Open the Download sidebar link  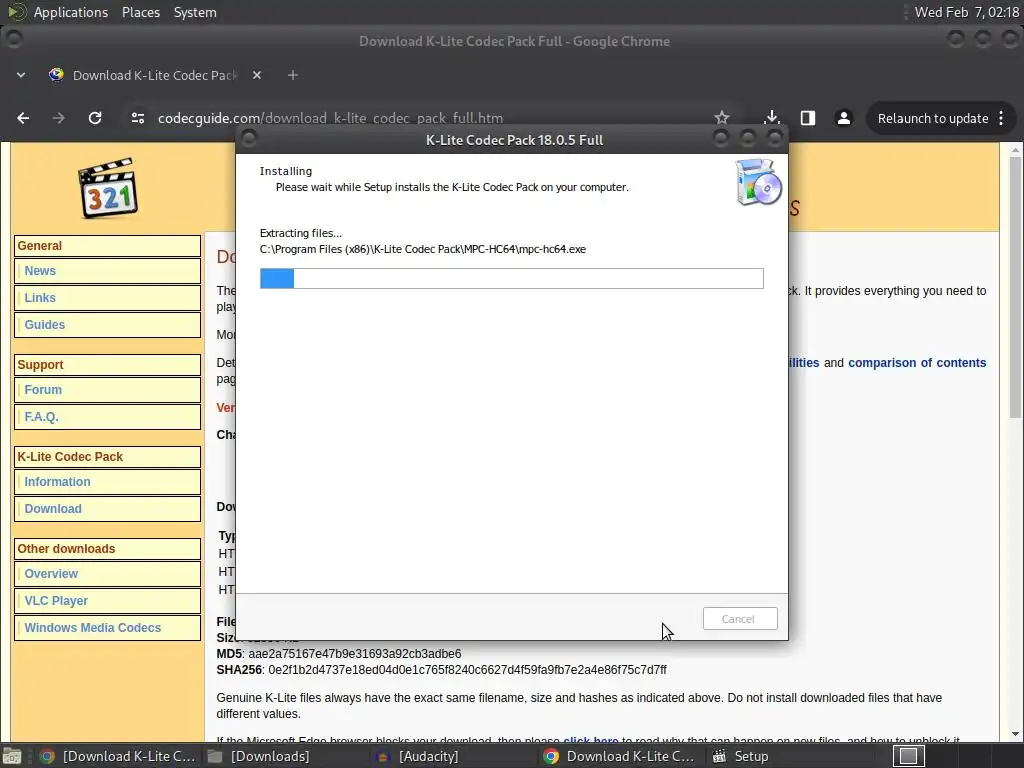(53, 509)
